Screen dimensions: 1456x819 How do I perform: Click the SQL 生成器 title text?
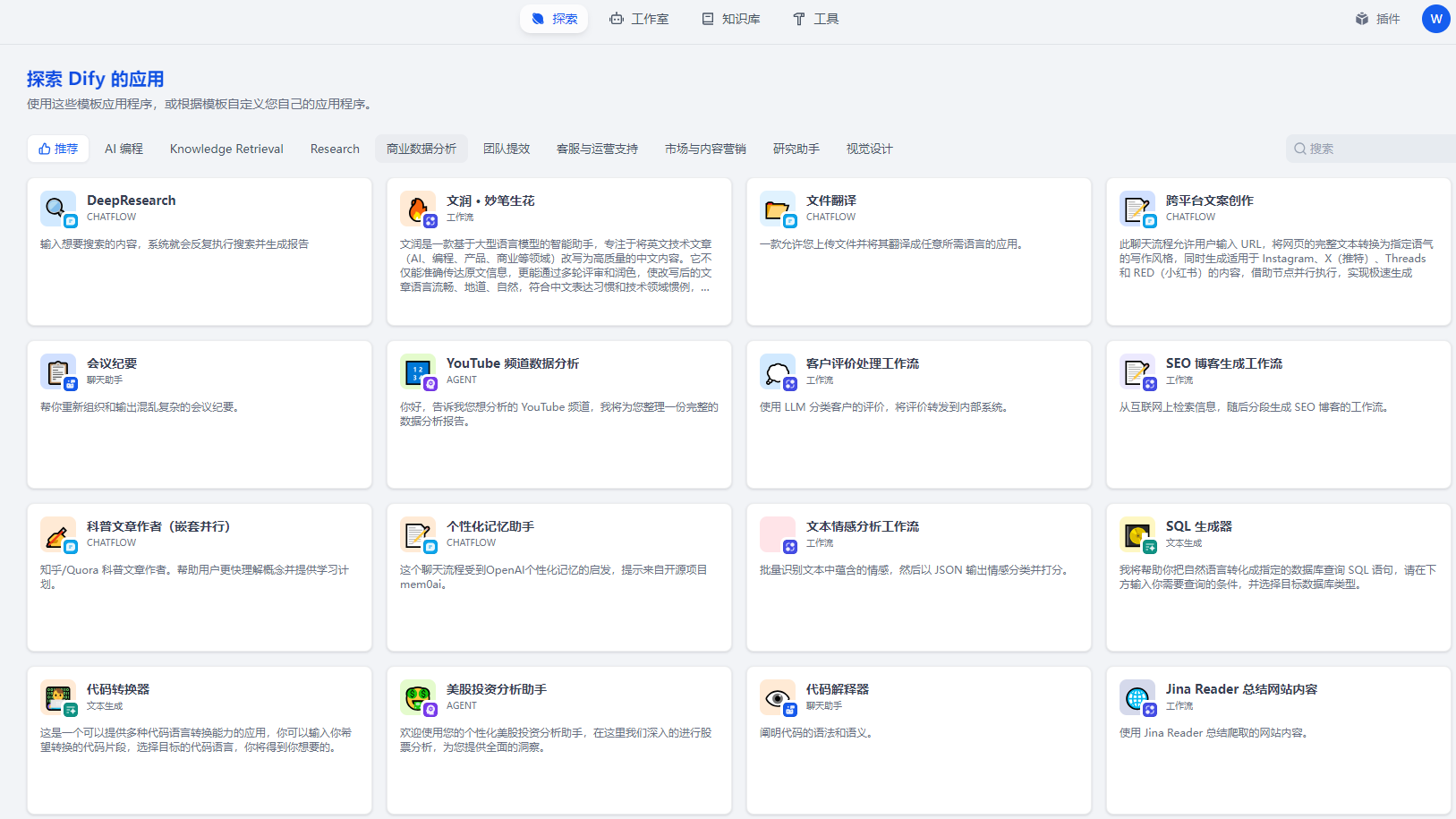click(1199, 526)
